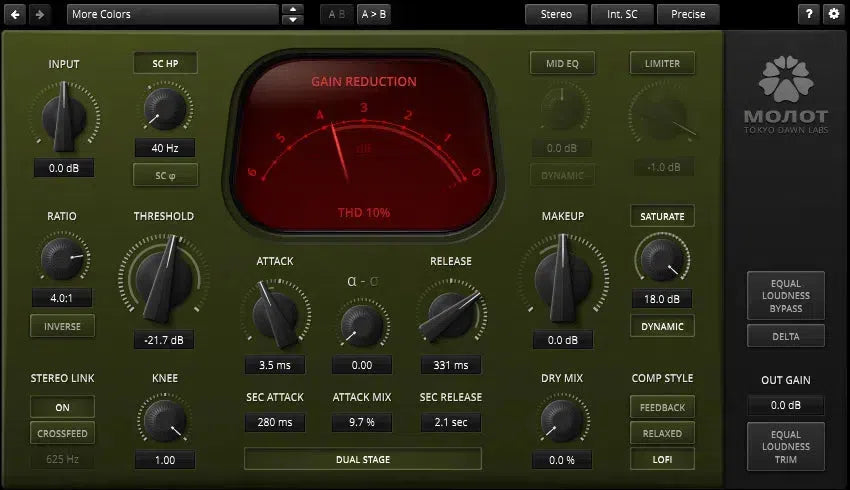
Task: Open the help question mark icon
Action: [x=808, y=14]
